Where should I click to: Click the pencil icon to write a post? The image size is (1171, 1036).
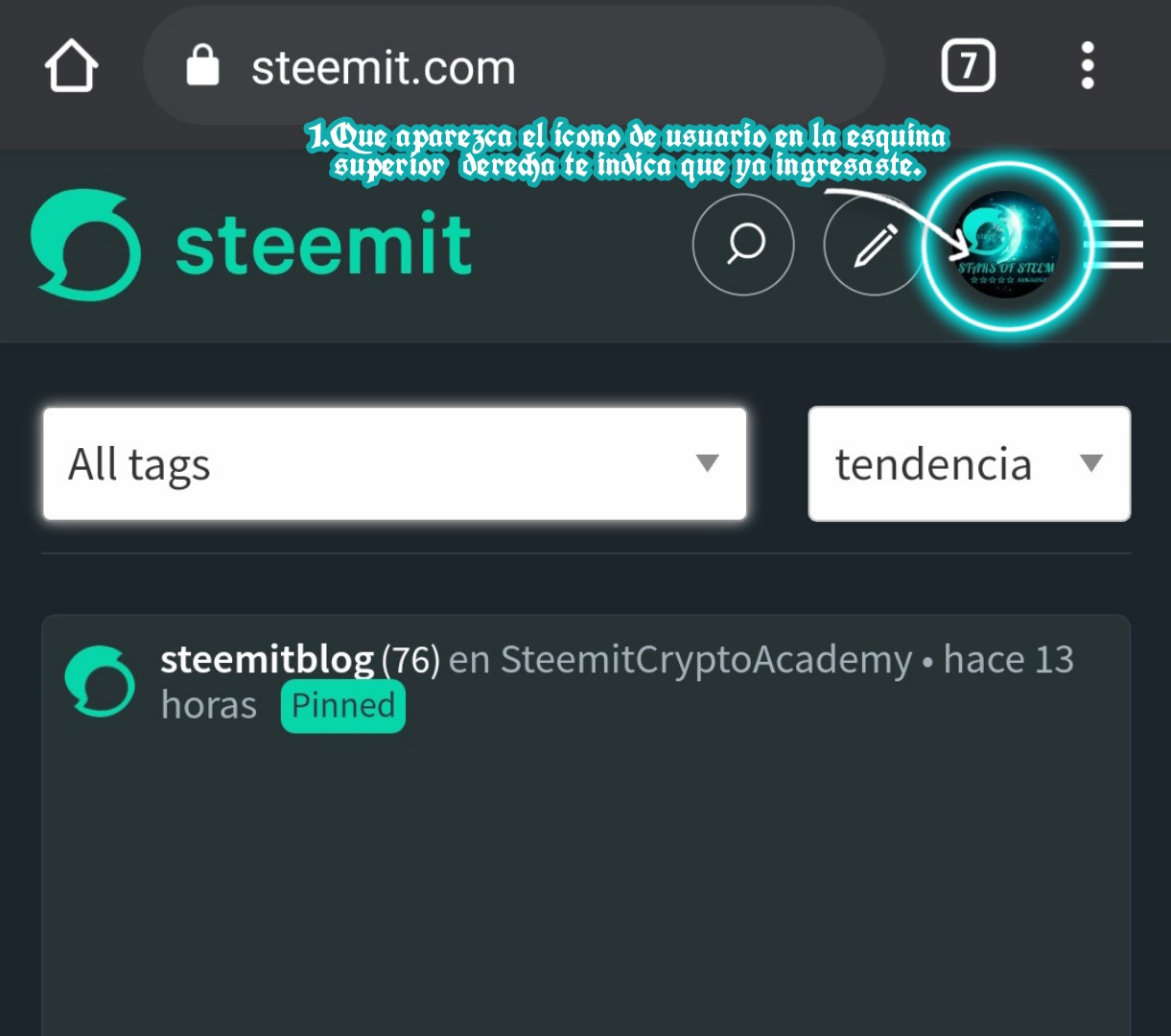point(874,245)
